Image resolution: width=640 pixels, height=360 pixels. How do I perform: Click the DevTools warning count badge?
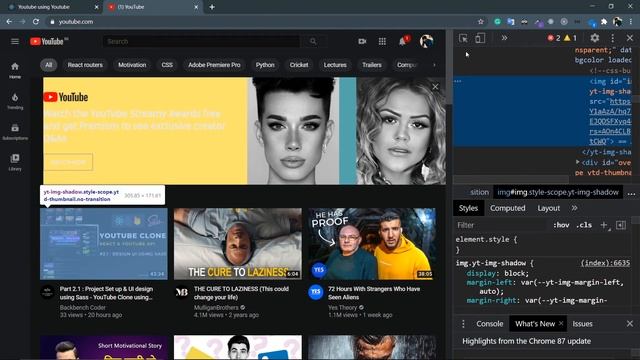(570, 38)
